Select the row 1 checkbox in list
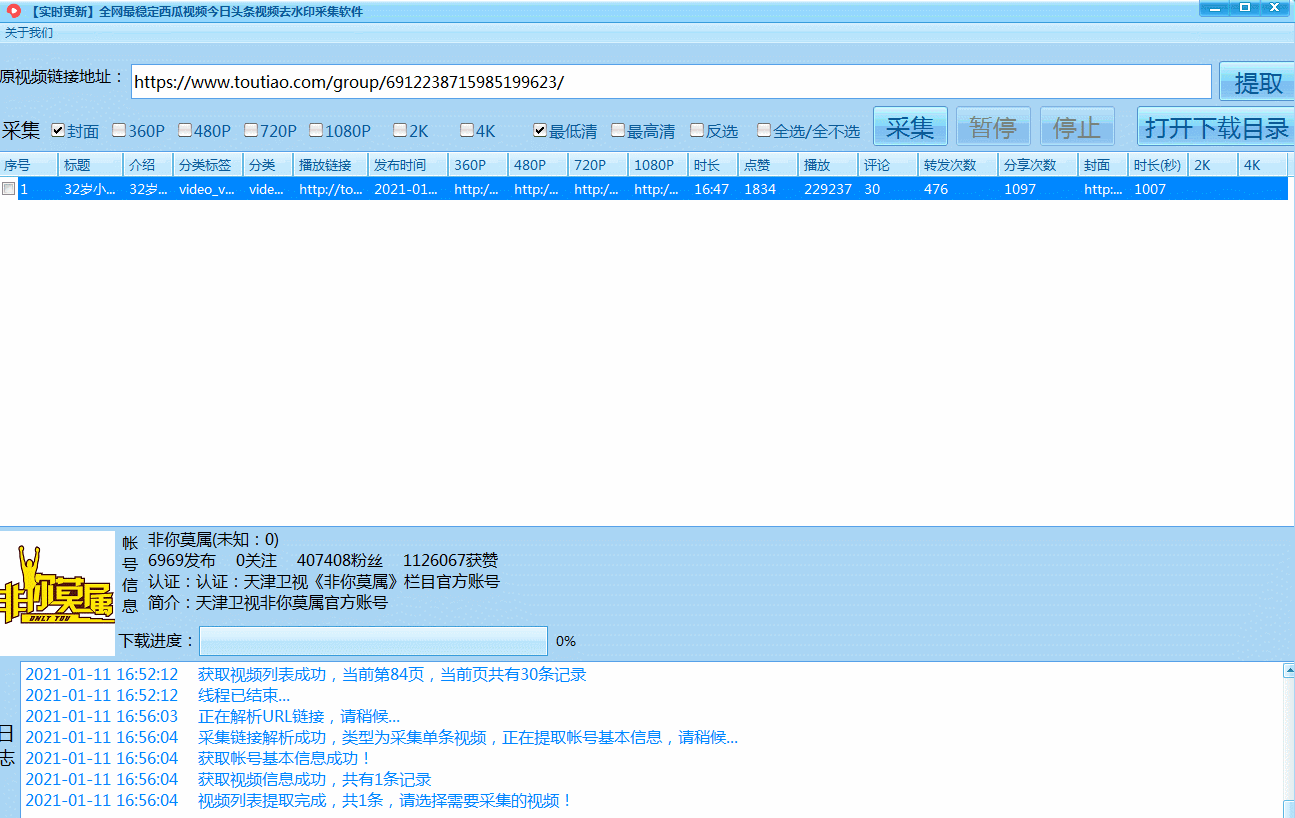Screen dimensions: 1295x818 click(x=9, y=189)
